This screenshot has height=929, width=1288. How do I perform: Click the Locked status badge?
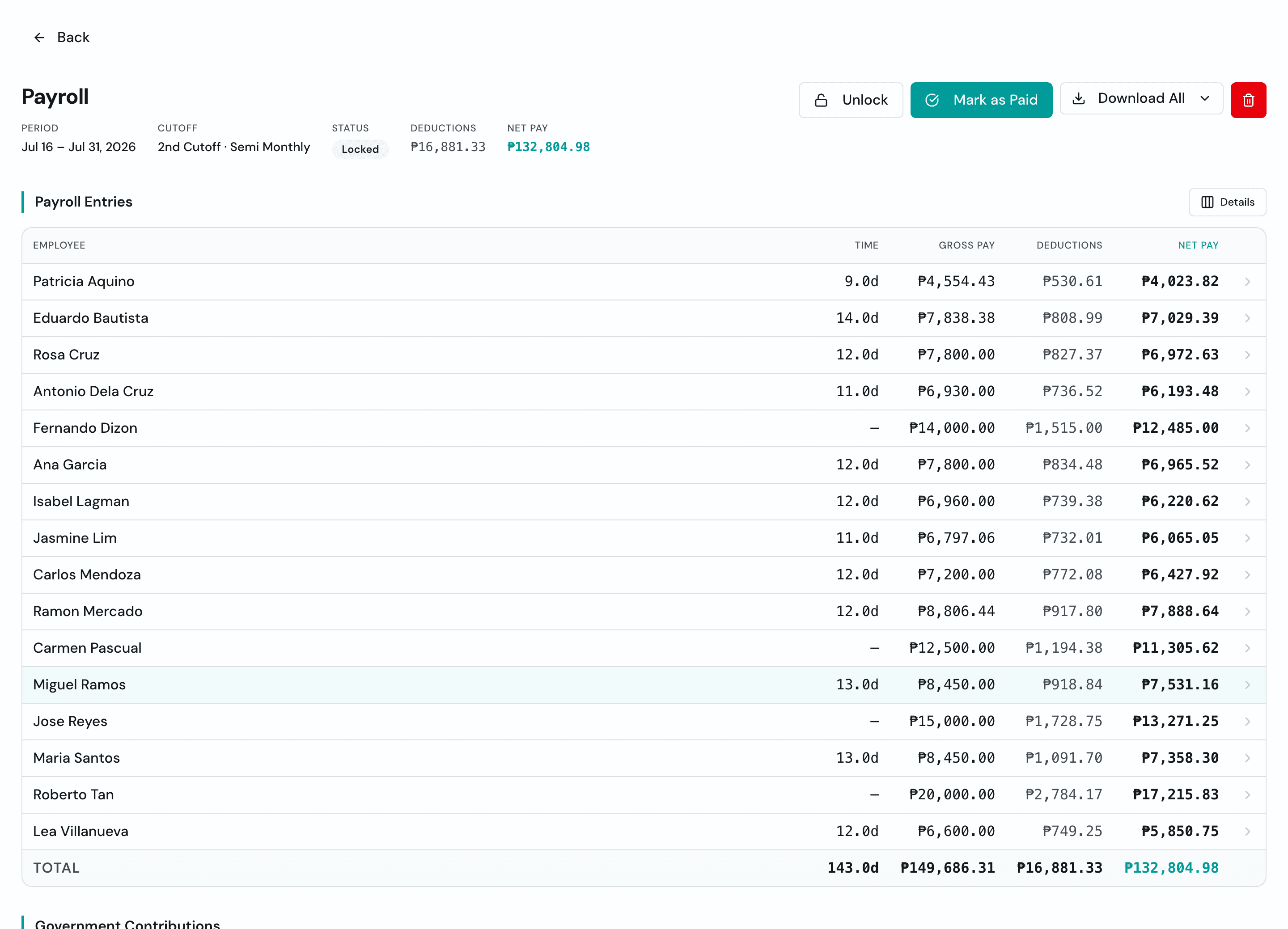360,149
